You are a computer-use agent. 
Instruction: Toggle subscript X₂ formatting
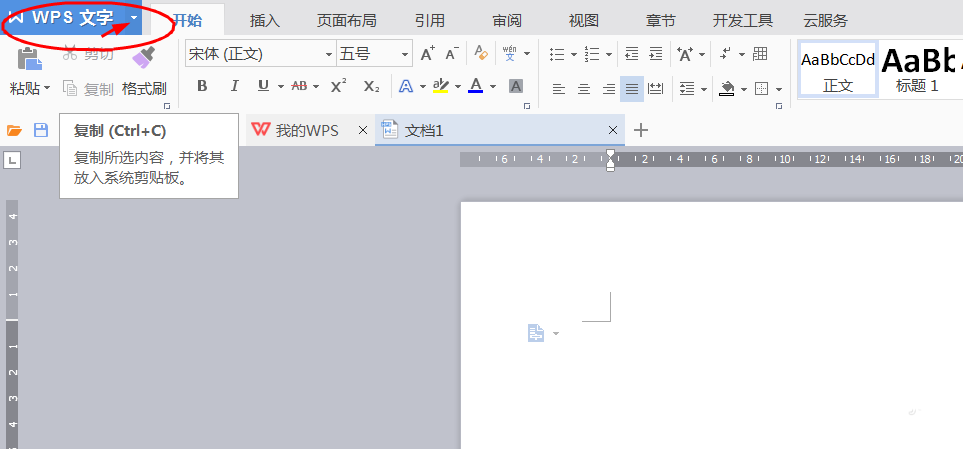tap(372, 86)
